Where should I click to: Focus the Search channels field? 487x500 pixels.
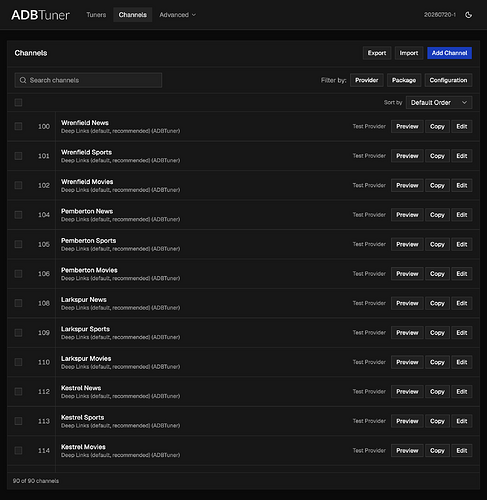pos(88,80)
